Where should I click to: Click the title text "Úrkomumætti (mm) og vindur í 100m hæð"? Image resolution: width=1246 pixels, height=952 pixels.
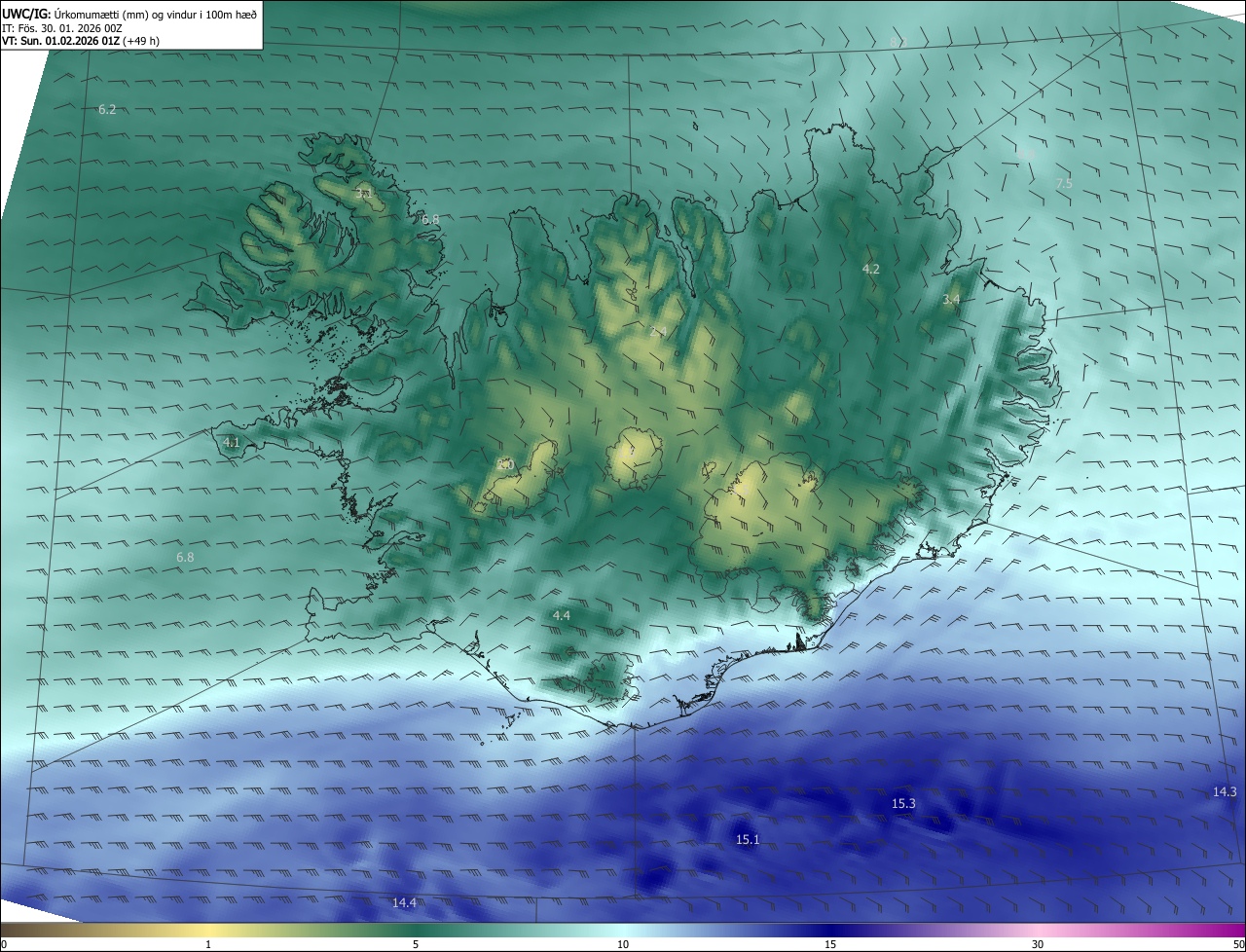pyautogui.click(x=156, y=14)
